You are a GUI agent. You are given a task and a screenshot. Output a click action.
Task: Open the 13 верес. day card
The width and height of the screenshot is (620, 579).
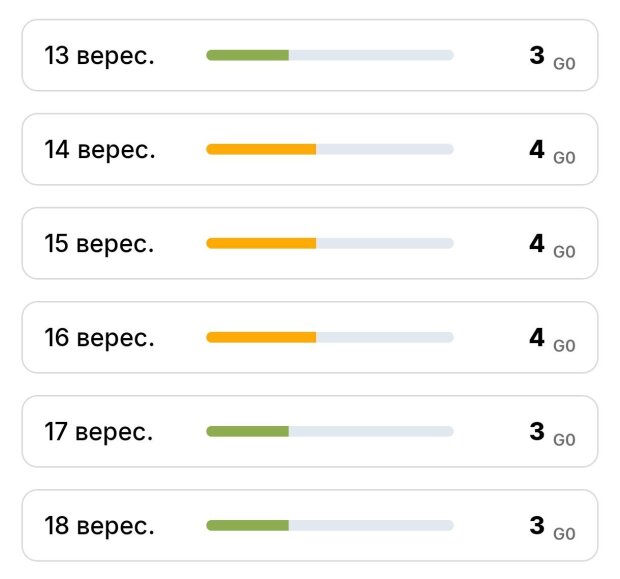click(310, 55)
